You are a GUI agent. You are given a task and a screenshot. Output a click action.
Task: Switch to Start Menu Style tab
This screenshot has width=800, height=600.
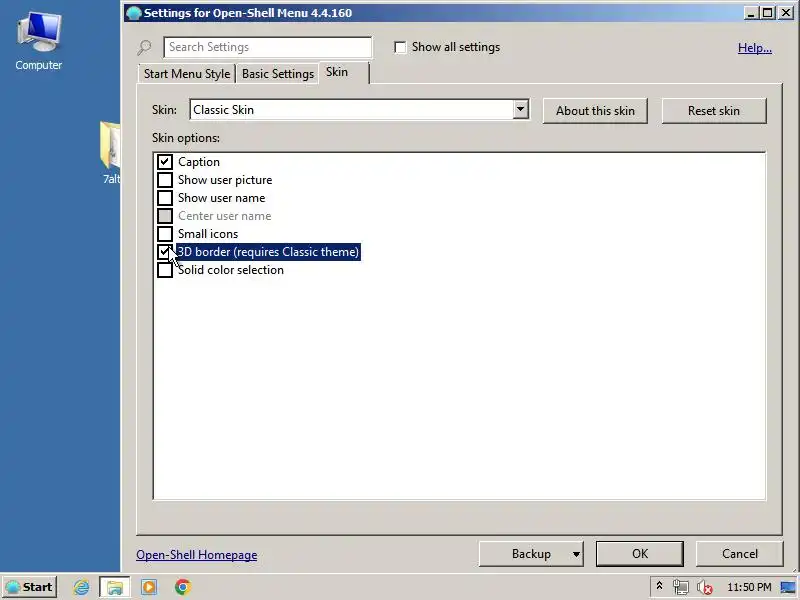point(187,74)
